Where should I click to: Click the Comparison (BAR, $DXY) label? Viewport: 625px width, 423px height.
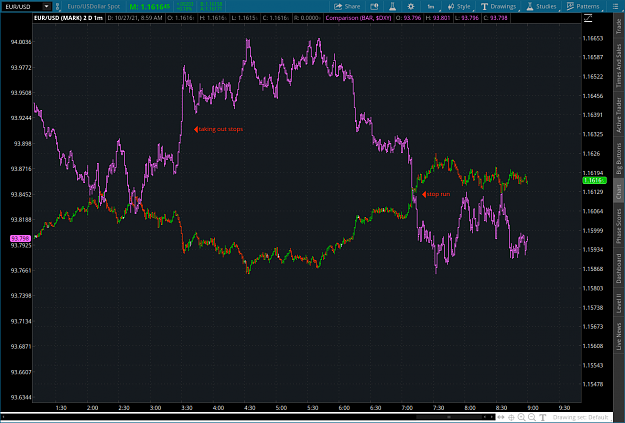coord(358,18)
